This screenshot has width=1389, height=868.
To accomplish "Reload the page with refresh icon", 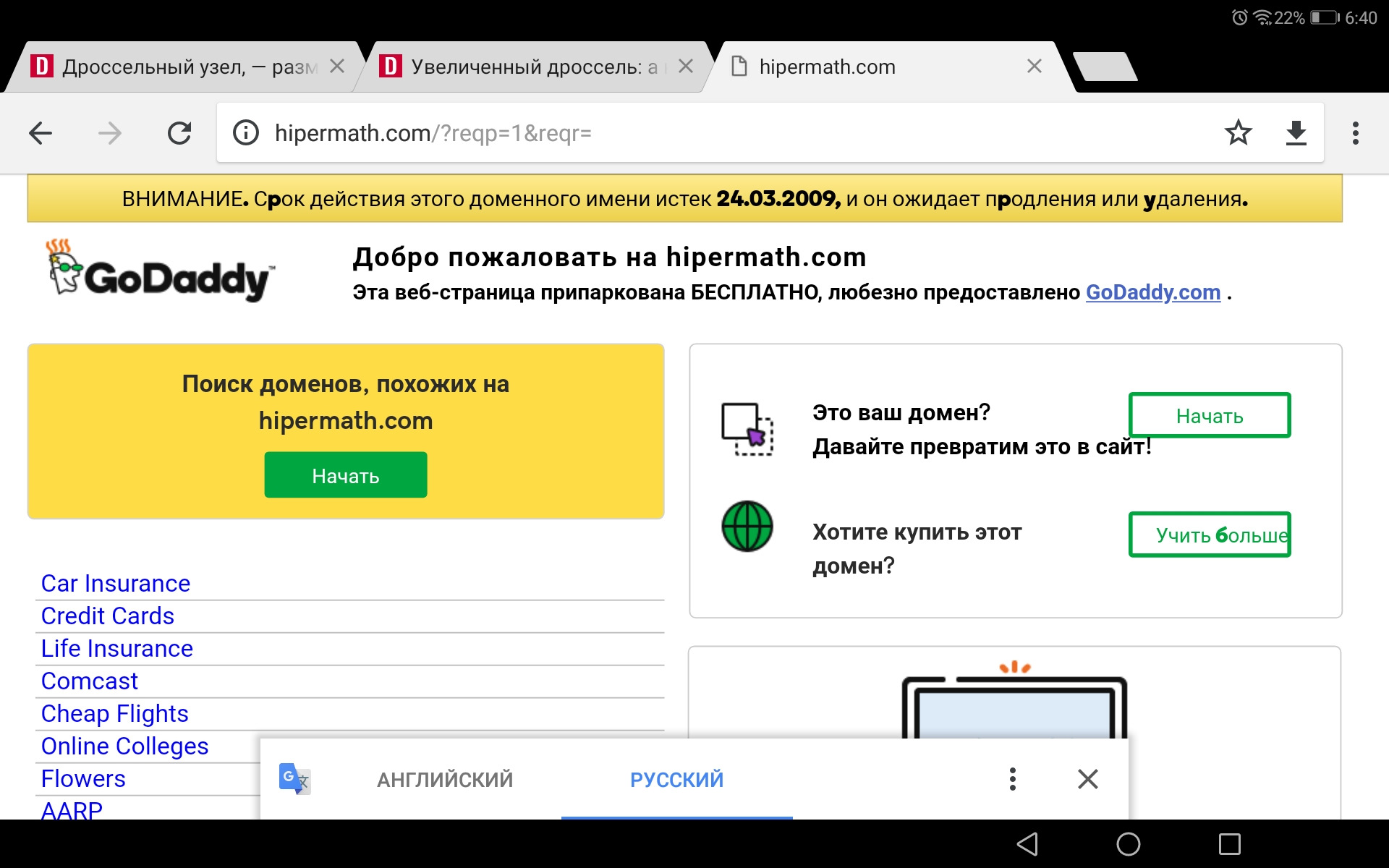I will coord(179,133).
